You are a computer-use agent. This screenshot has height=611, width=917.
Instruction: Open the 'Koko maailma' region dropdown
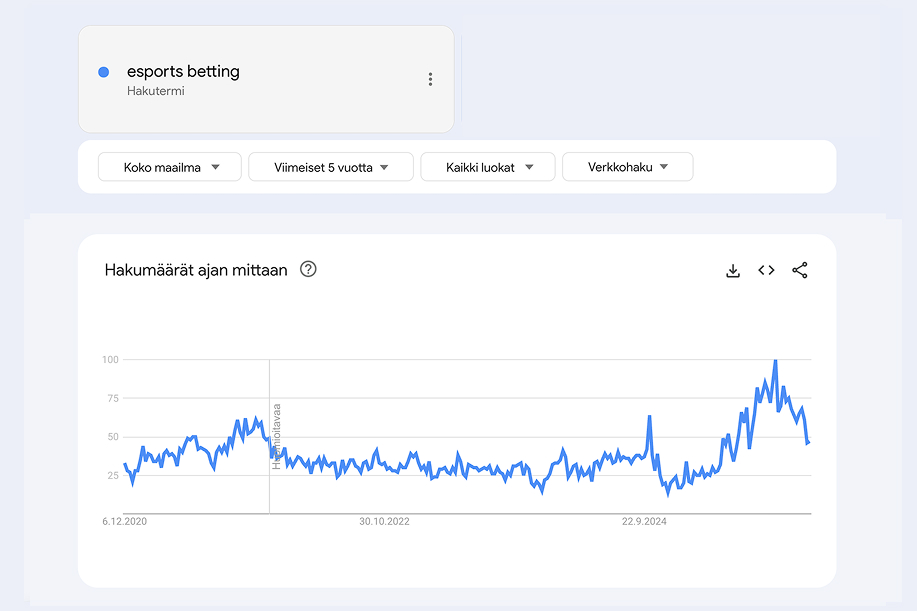click(x=169, y=167)
